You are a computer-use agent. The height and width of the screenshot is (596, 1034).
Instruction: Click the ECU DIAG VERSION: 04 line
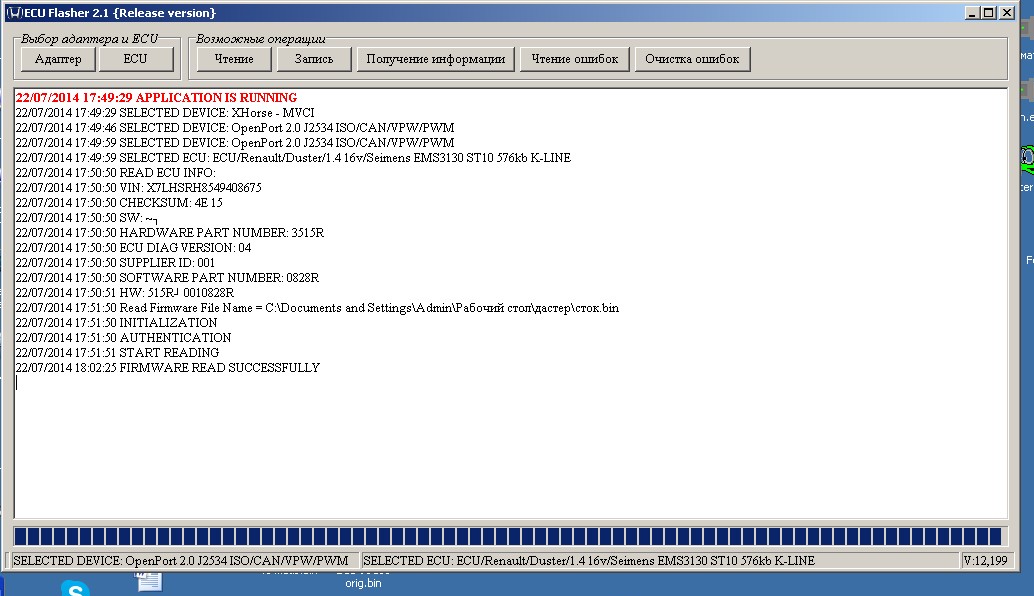point(133,248)
